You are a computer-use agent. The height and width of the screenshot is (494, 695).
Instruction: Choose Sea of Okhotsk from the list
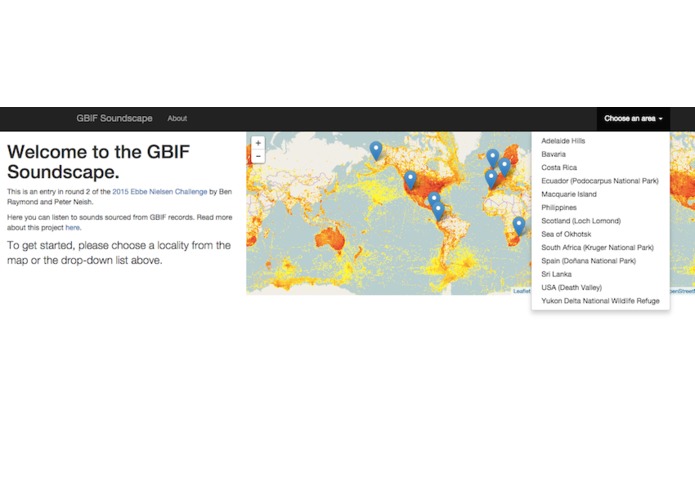click(601, 234)
